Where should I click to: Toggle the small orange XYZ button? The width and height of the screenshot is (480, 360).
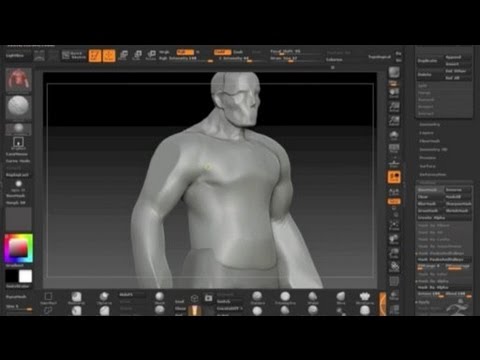pos(394,201)
